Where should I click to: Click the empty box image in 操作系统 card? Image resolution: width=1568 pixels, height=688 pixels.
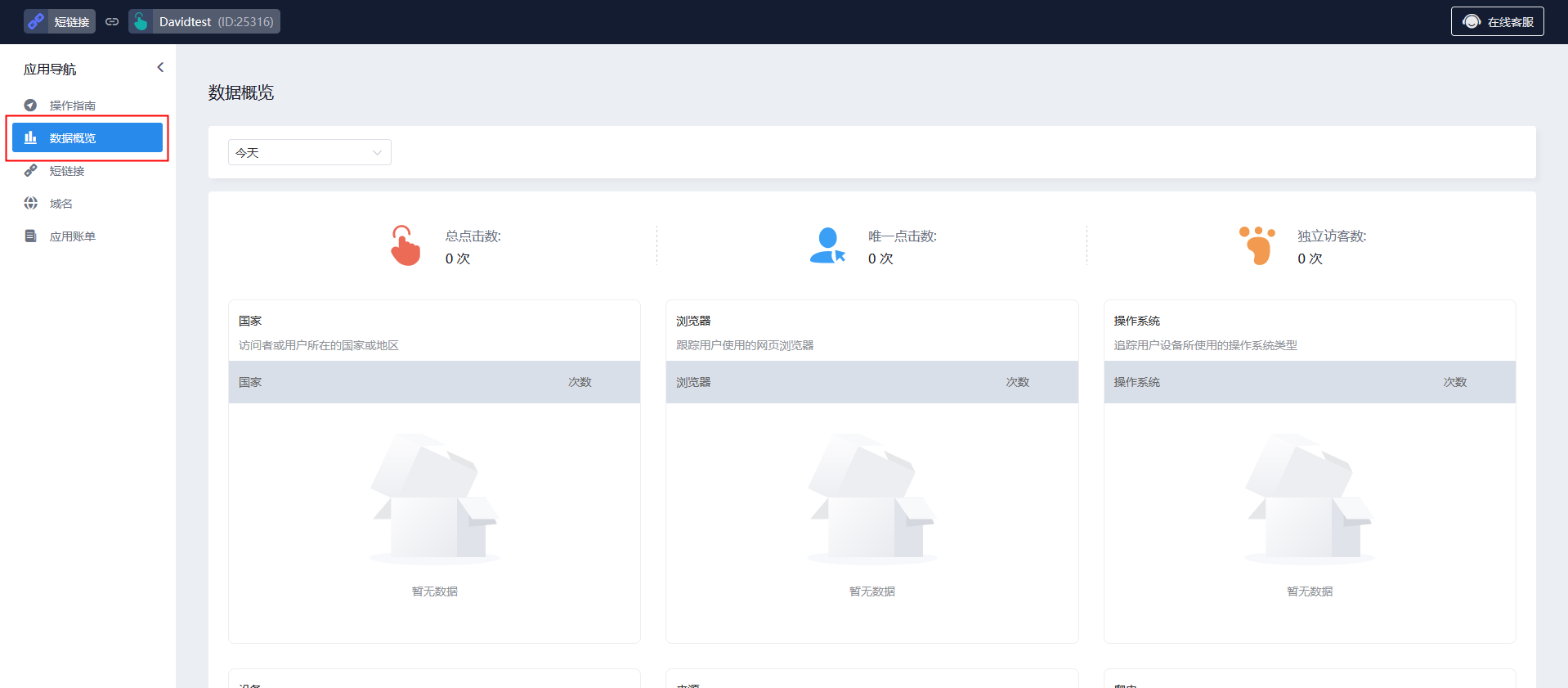1309,499
